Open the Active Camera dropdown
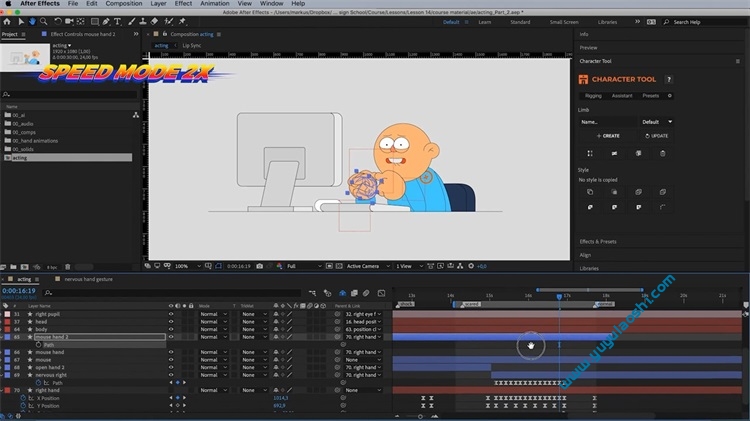 (368, 266)
